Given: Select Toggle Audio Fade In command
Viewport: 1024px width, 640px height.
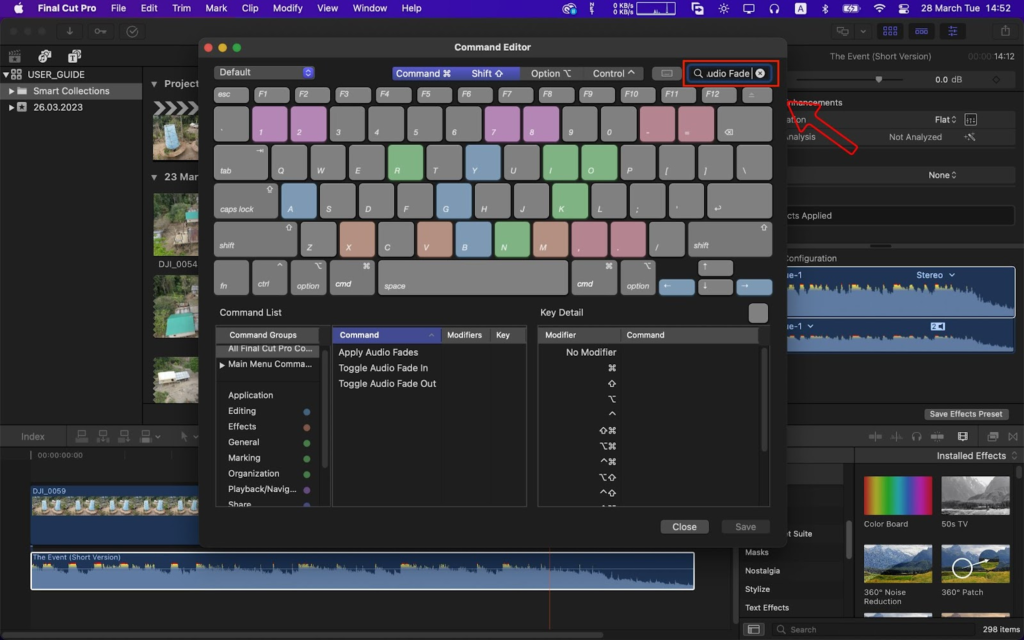Looking at the screenshot, I should pyautogui.click(x=383, y=368).
